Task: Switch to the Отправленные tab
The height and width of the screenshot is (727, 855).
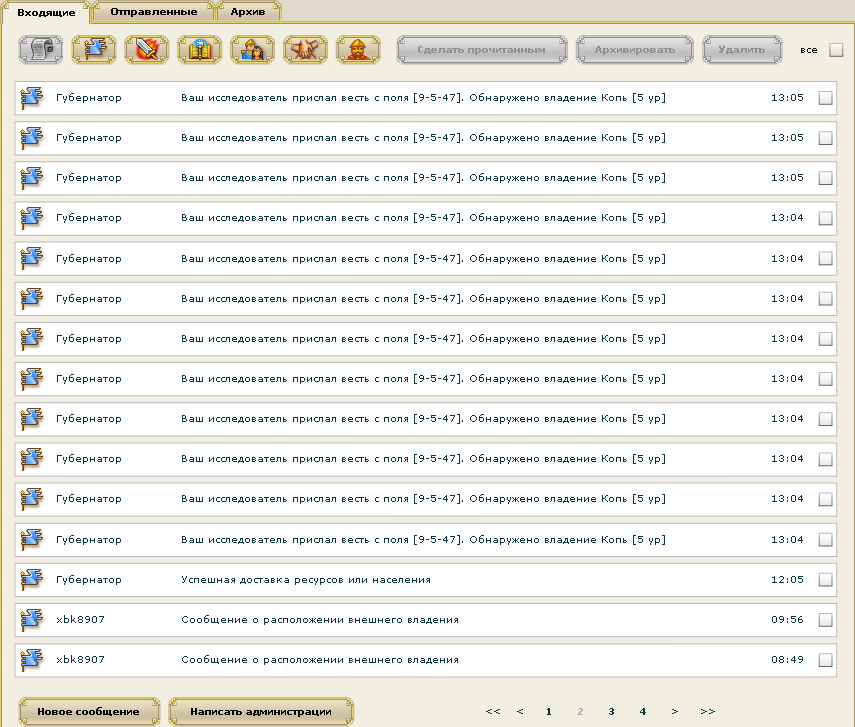Action: 153,11
